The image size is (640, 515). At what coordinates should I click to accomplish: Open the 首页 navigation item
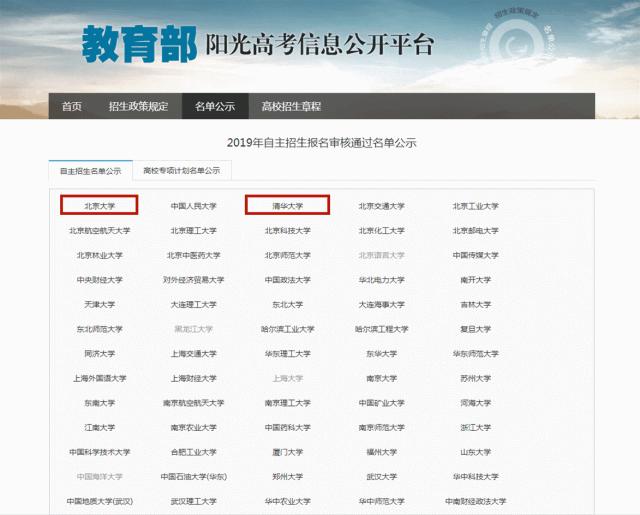click(x=72, y=107)
